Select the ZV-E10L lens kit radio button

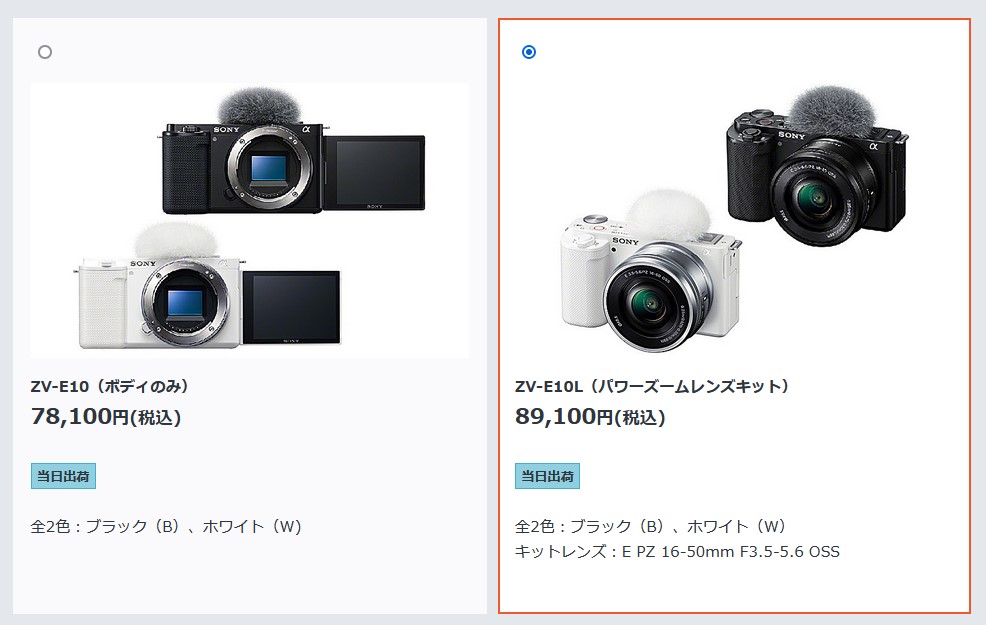[529, 52]
